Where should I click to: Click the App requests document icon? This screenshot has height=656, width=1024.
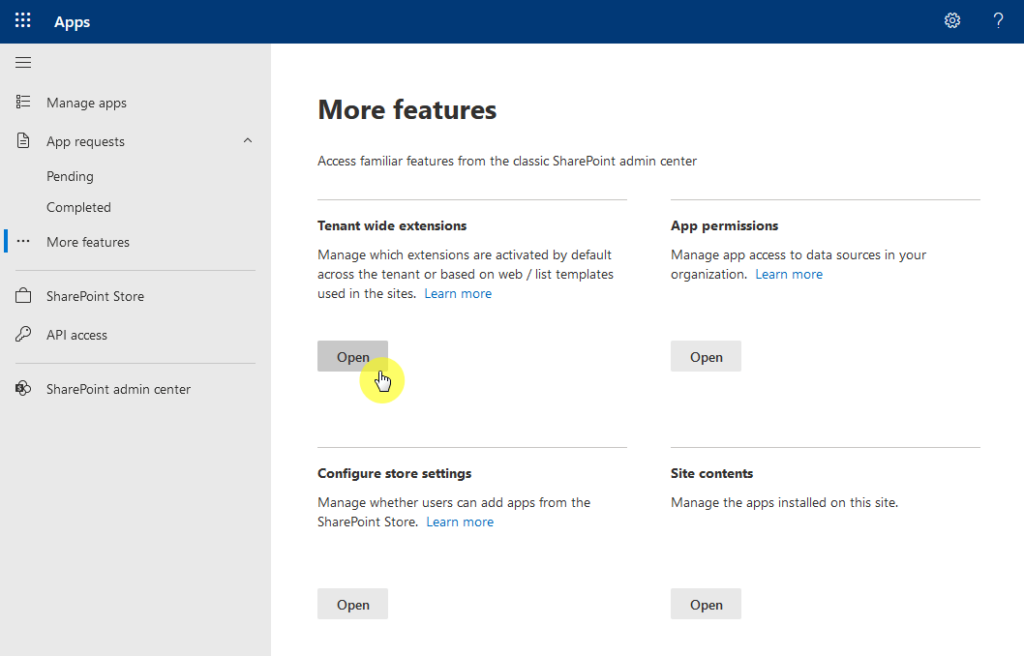pyautogui.click(x=24, y=140)
